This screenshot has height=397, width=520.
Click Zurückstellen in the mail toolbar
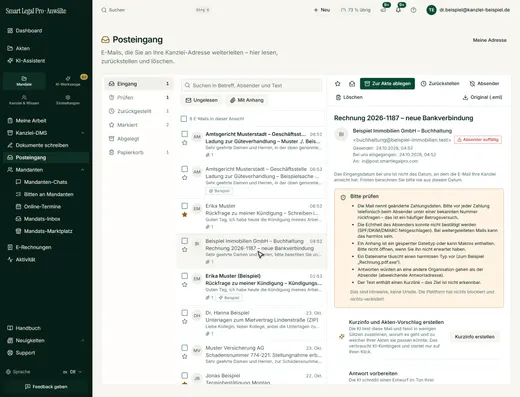click(440, 84)
